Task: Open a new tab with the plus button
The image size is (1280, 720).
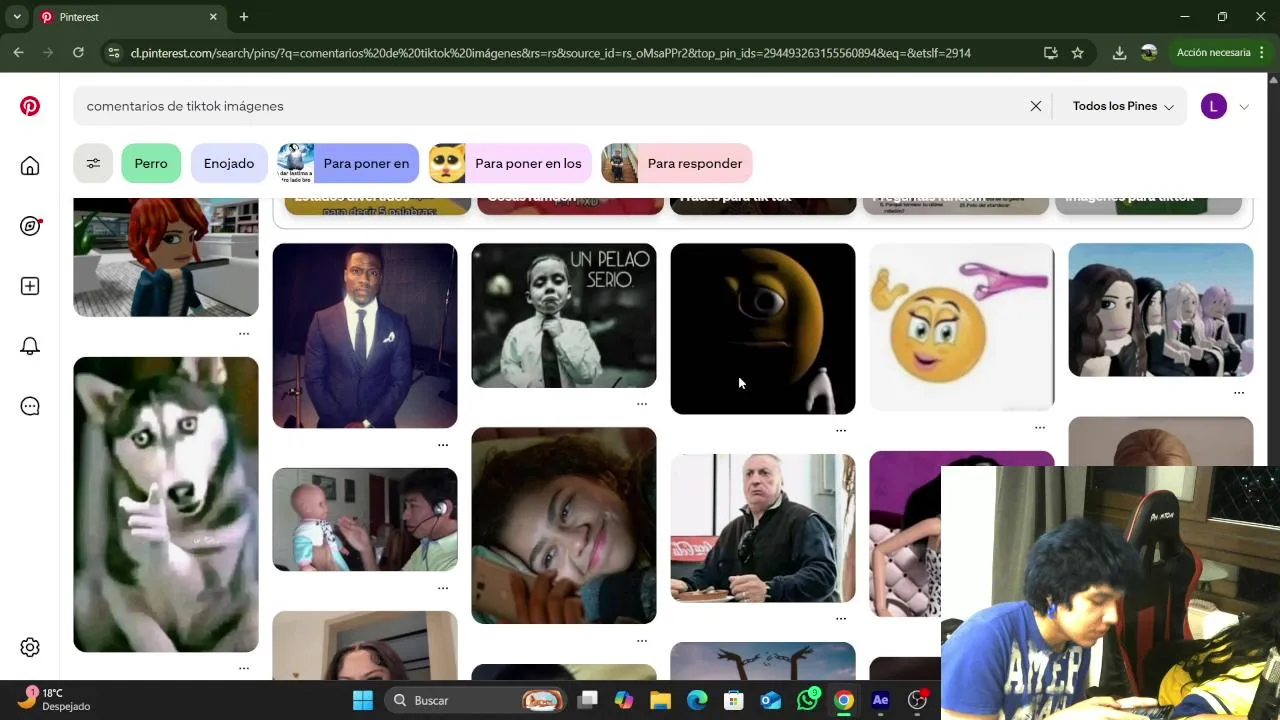Action: [x=244, y=17]
